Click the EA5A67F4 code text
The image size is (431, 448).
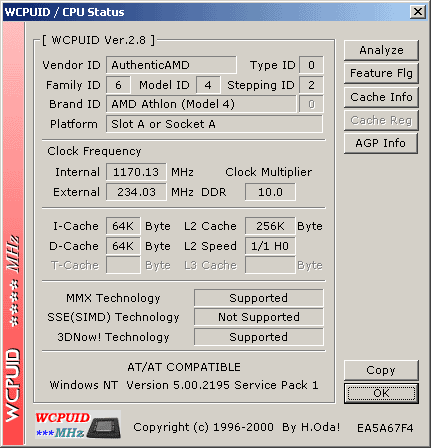tap(385, 428)
